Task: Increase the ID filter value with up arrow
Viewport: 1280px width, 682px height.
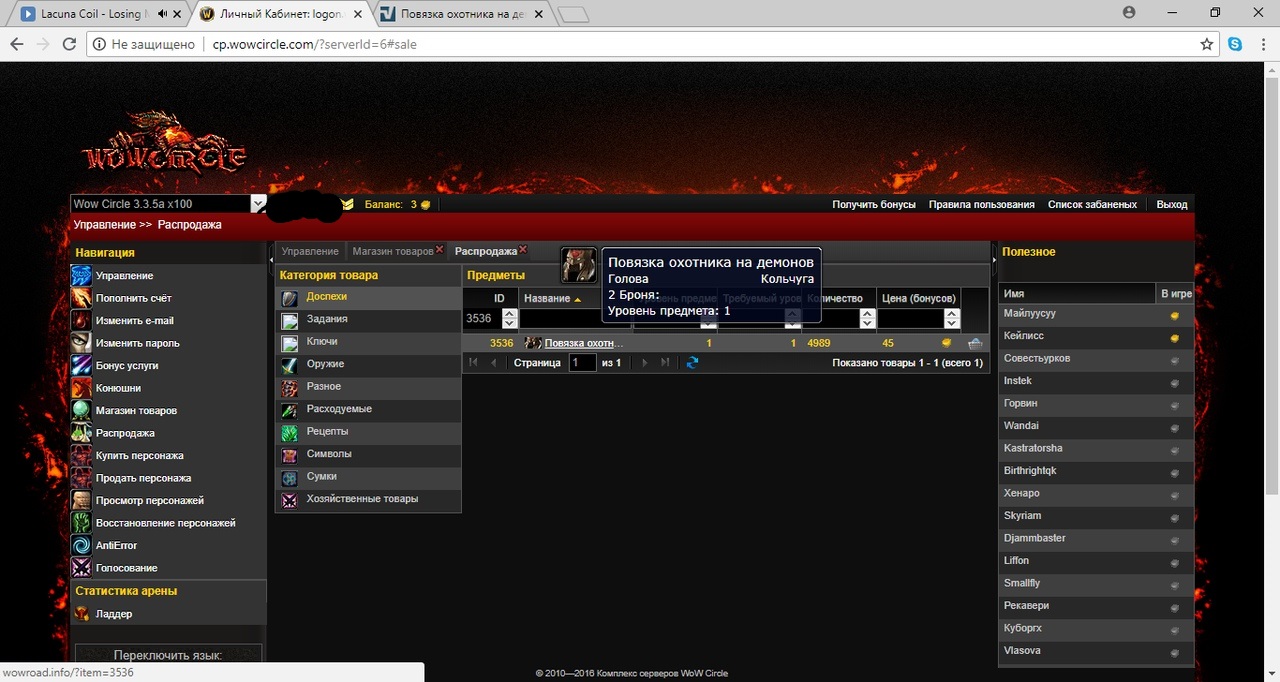Action: click(x=509, y=314)
